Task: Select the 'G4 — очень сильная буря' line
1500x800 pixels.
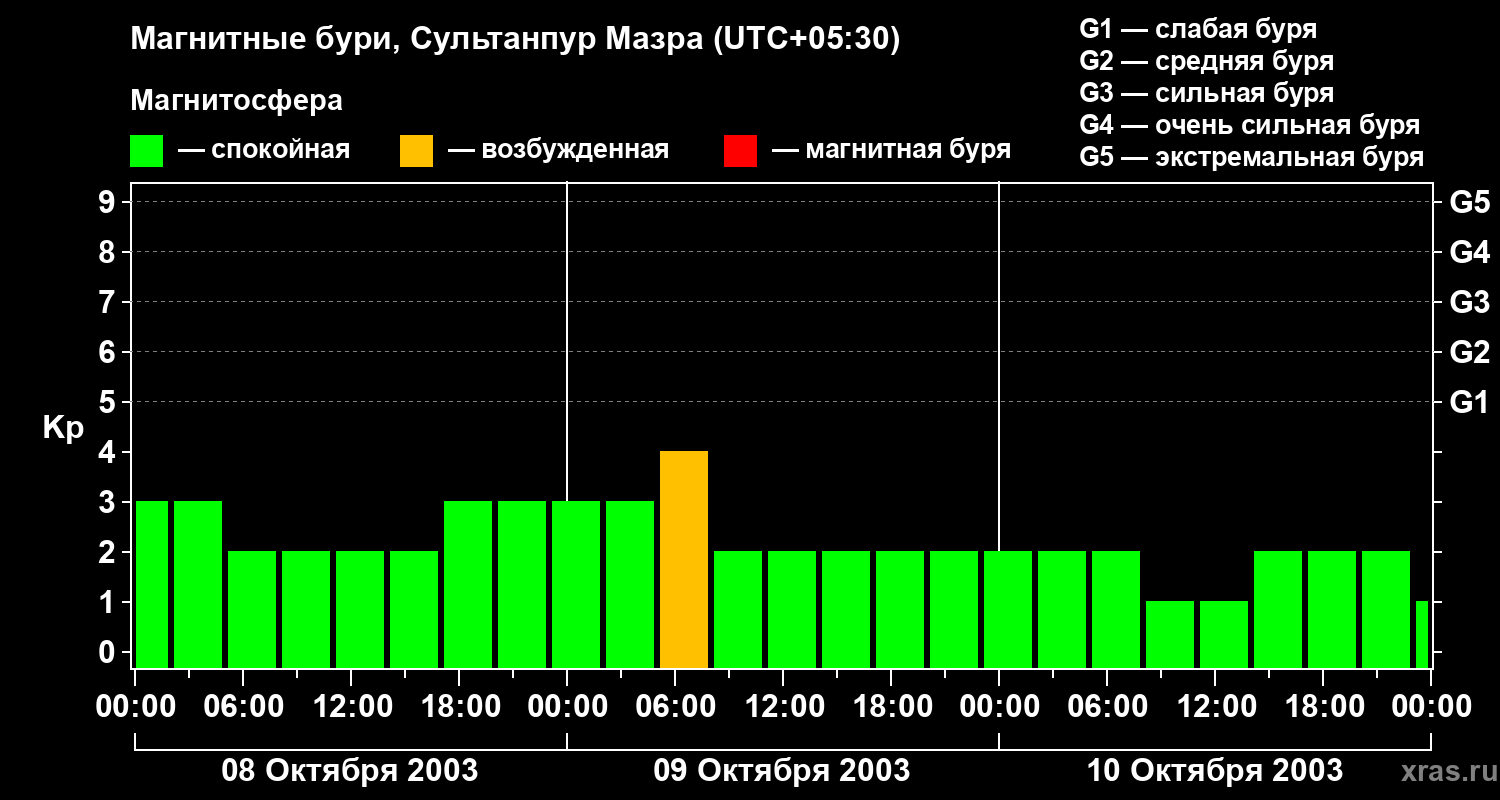Action: (x=1250, y=125)
